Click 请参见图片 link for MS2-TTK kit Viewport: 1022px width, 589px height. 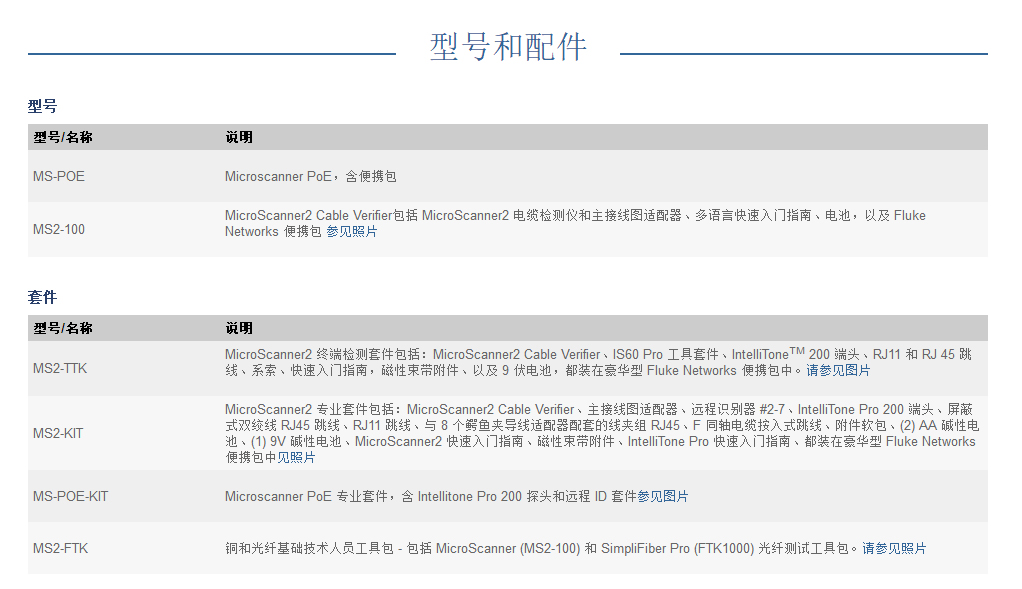point(838,370)
